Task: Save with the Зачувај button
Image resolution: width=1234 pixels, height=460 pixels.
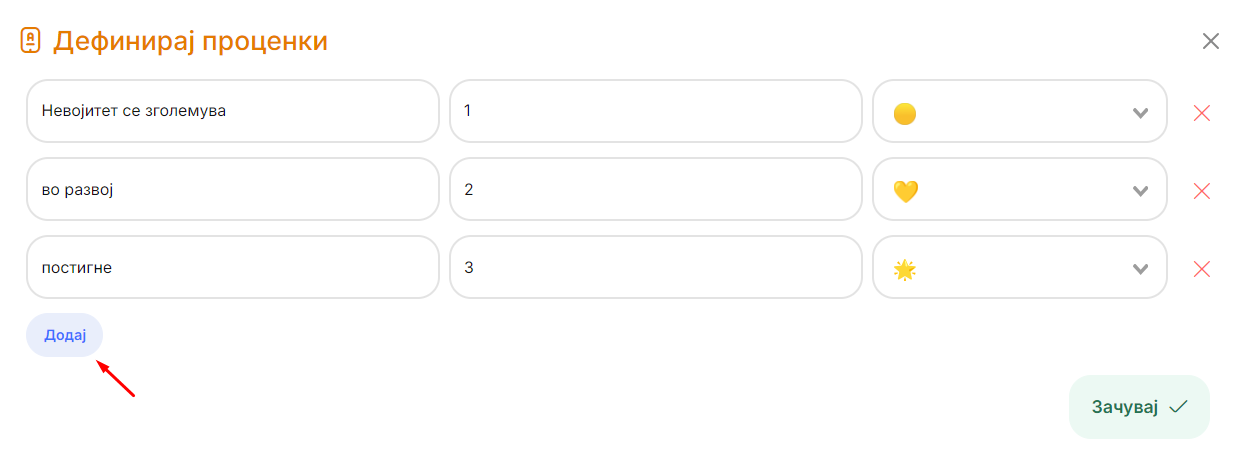Action: (1138, 407)
